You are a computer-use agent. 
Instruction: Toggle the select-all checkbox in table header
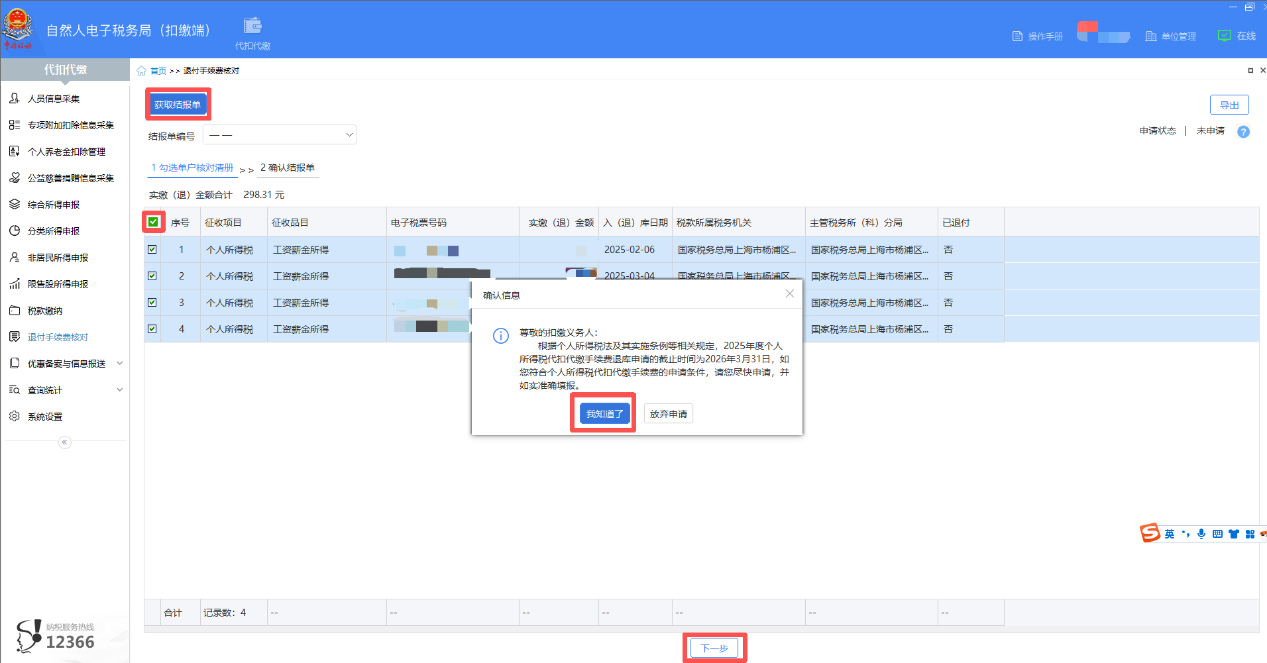coord(153,222)
